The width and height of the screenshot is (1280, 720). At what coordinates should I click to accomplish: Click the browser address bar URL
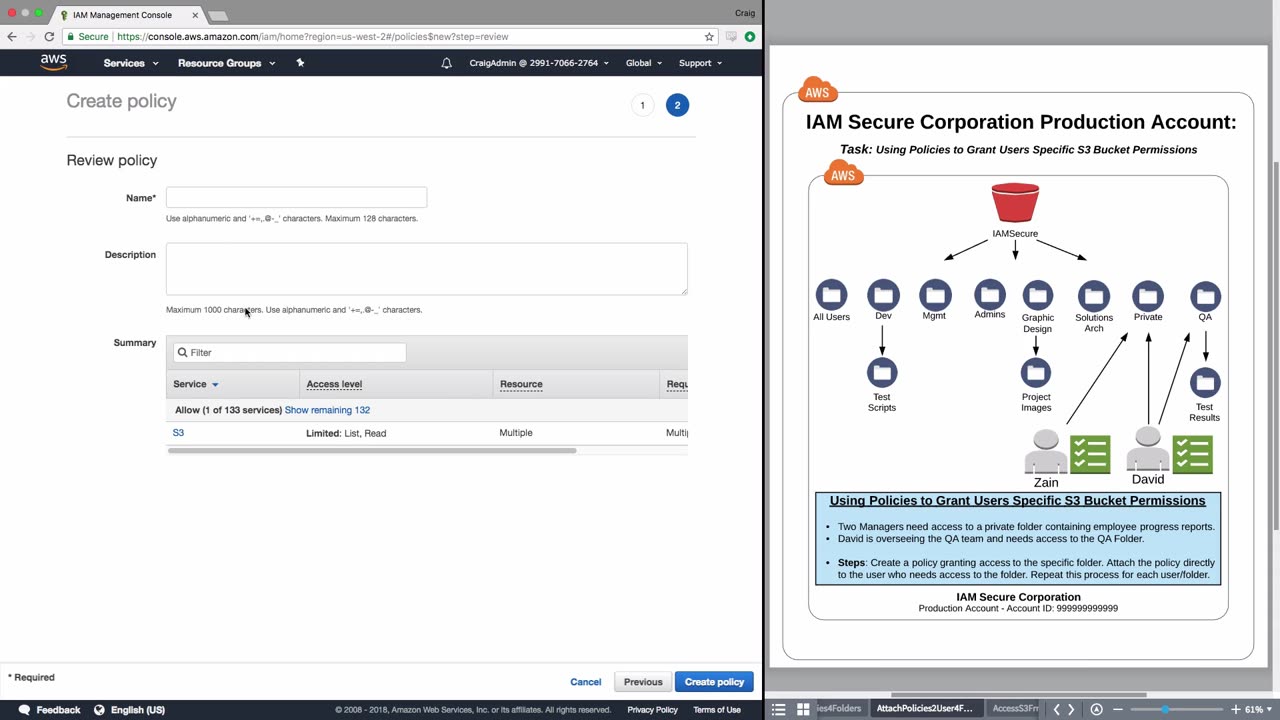(x=312, y=37)
